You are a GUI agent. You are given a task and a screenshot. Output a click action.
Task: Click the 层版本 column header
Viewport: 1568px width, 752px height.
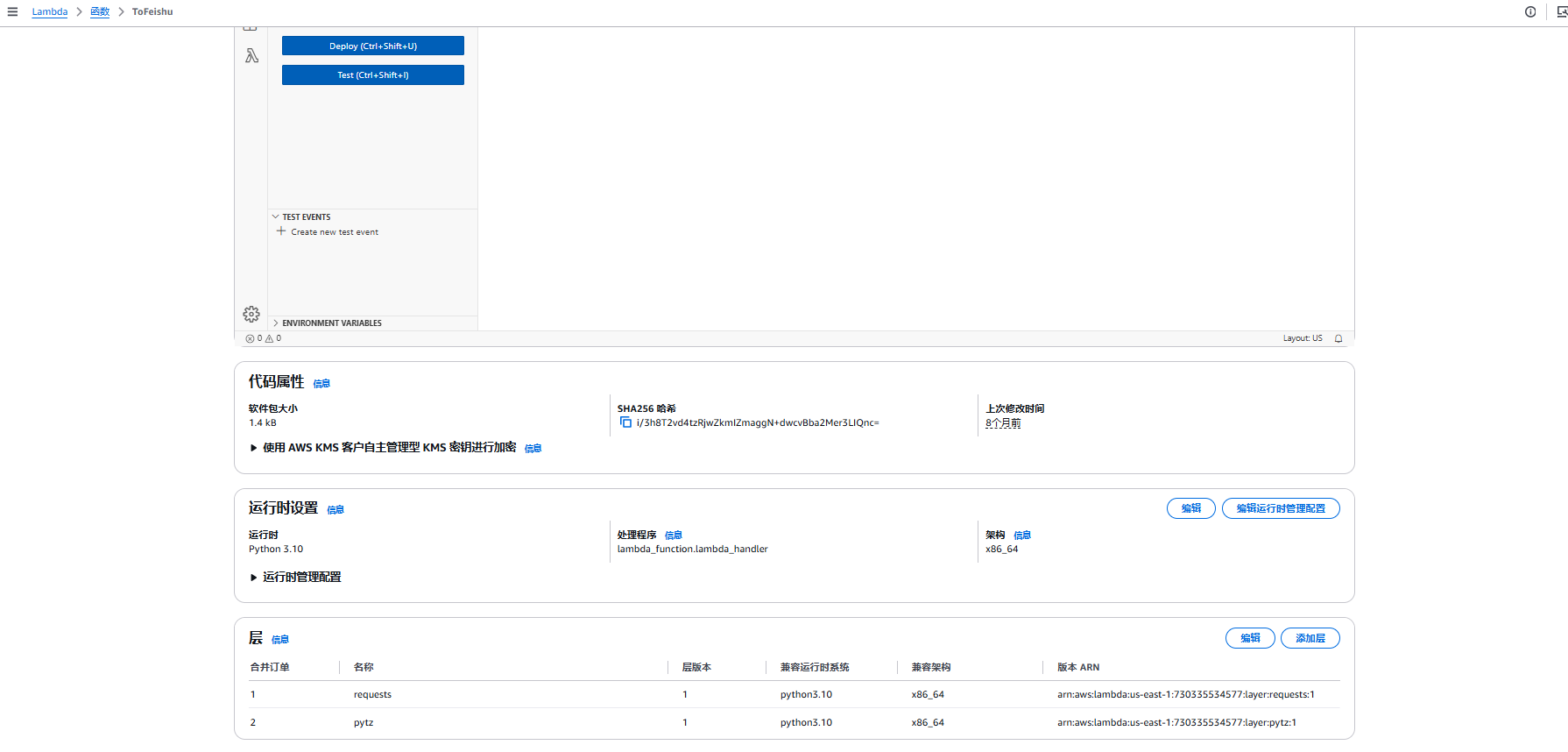[696, 667]
